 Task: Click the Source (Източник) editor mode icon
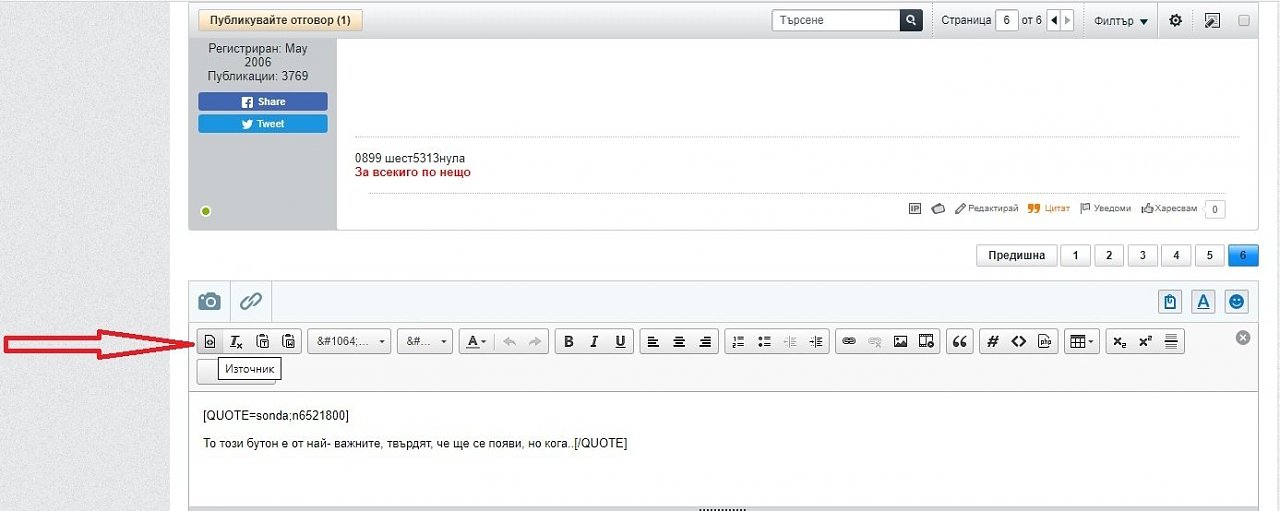point(209,342)
